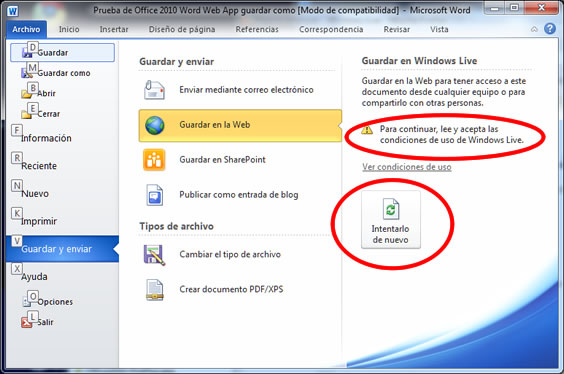Choose Guardar in the backstage menu
The width and height of the screenshot is (564, 374).
(63, 53)
